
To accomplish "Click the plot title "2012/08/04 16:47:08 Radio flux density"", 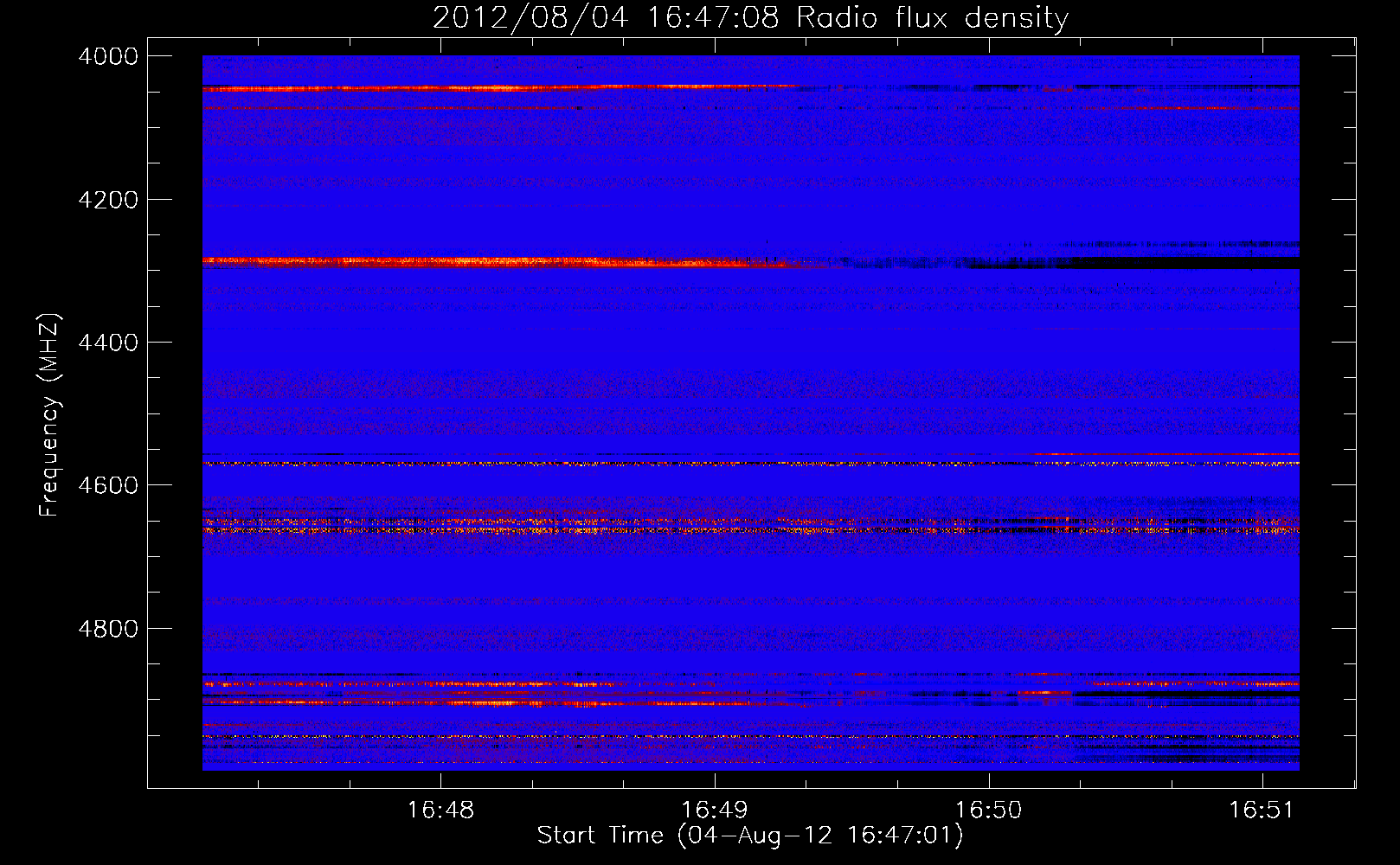I will point(750,18).
